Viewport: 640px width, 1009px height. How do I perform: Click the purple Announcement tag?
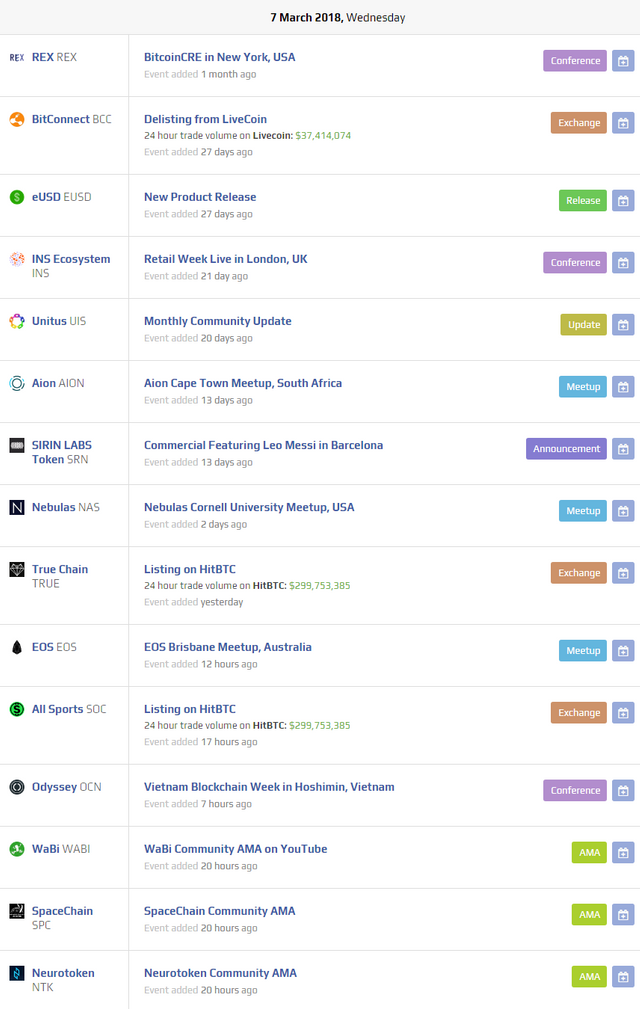click(566, 449)
